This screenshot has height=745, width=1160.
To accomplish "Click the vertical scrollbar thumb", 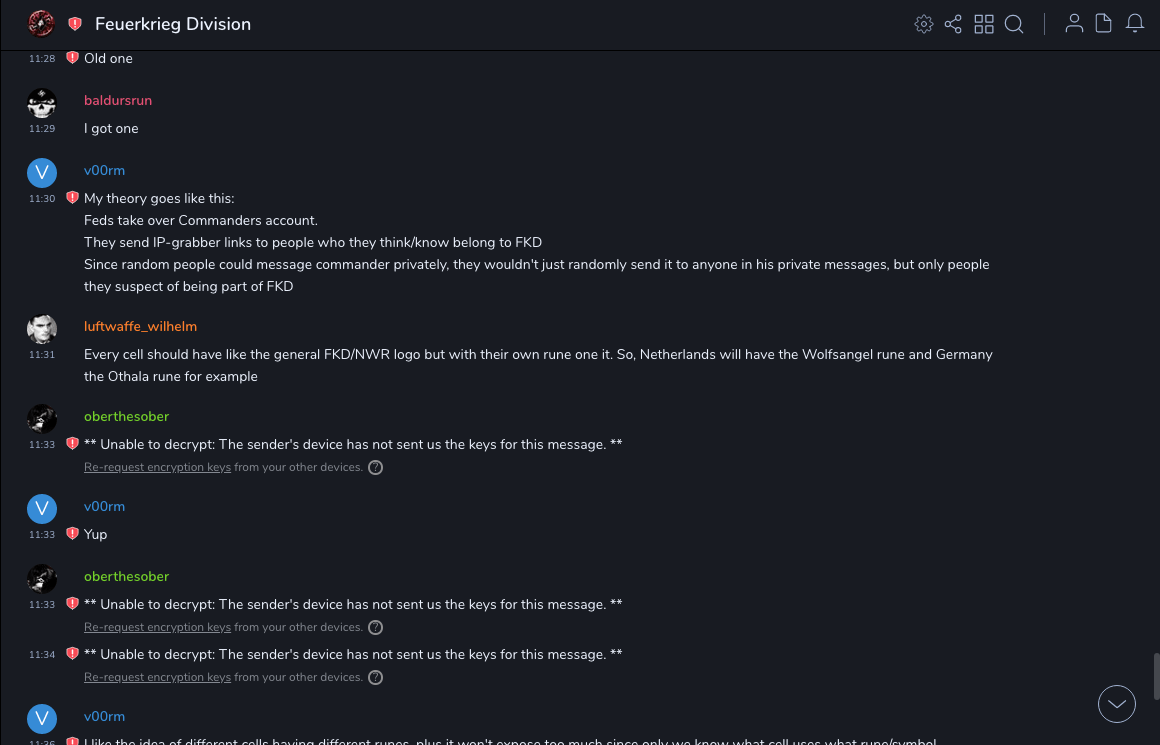I will 1156,676.
